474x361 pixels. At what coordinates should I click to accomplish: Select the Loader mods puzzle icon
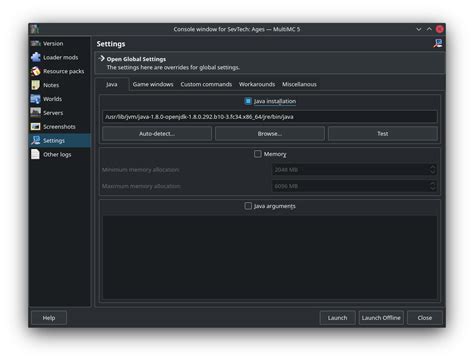pyautogui.click(x=35, y=57)
